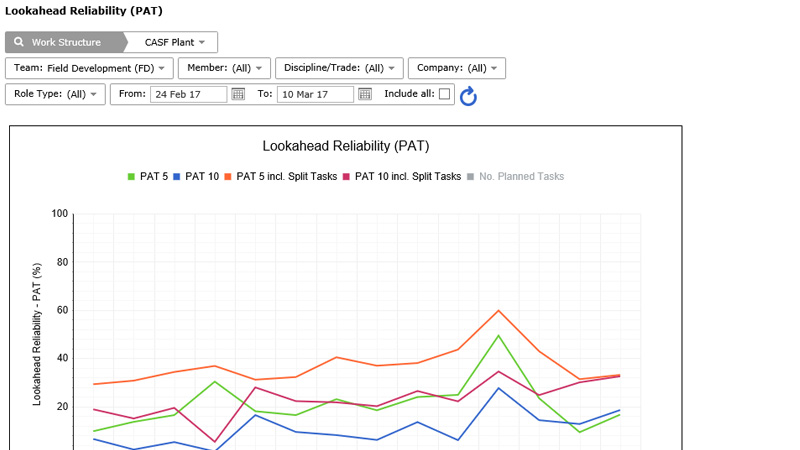Open the From date calendar picker
Image resolution: width=800 pixels, height=450 pixels.
[238, 94]
